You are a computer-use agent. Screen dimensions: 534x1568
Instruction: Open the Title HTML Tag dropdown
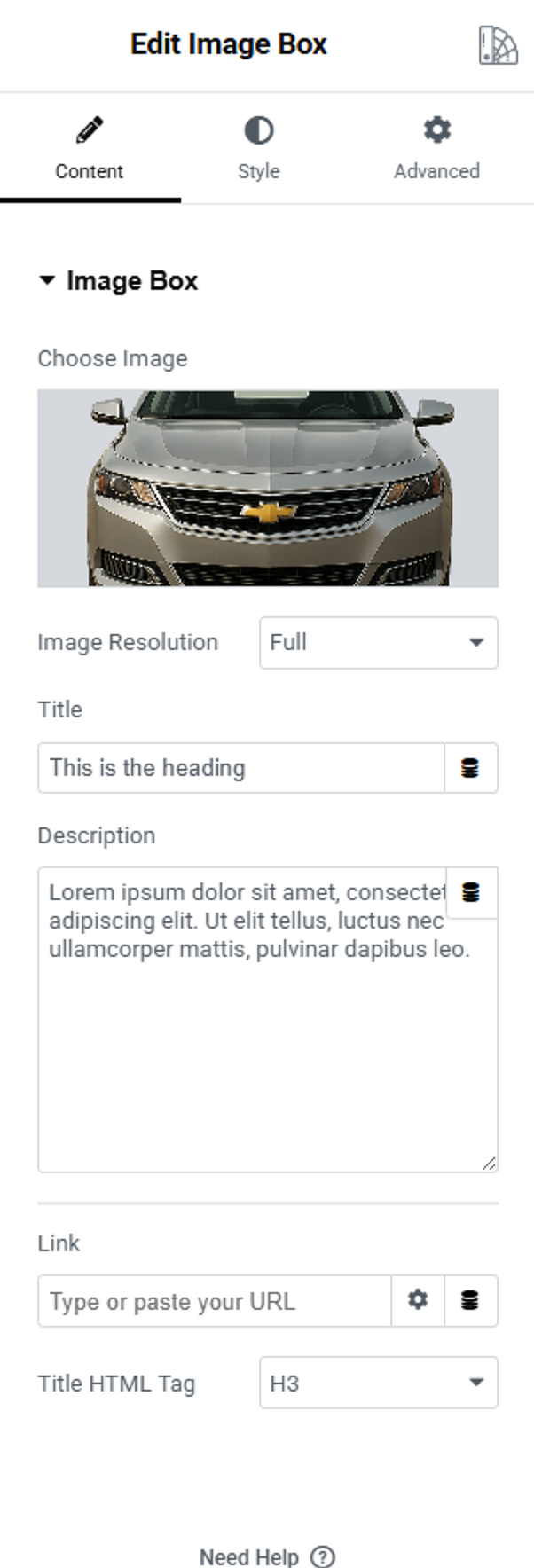coord(379,1383)
